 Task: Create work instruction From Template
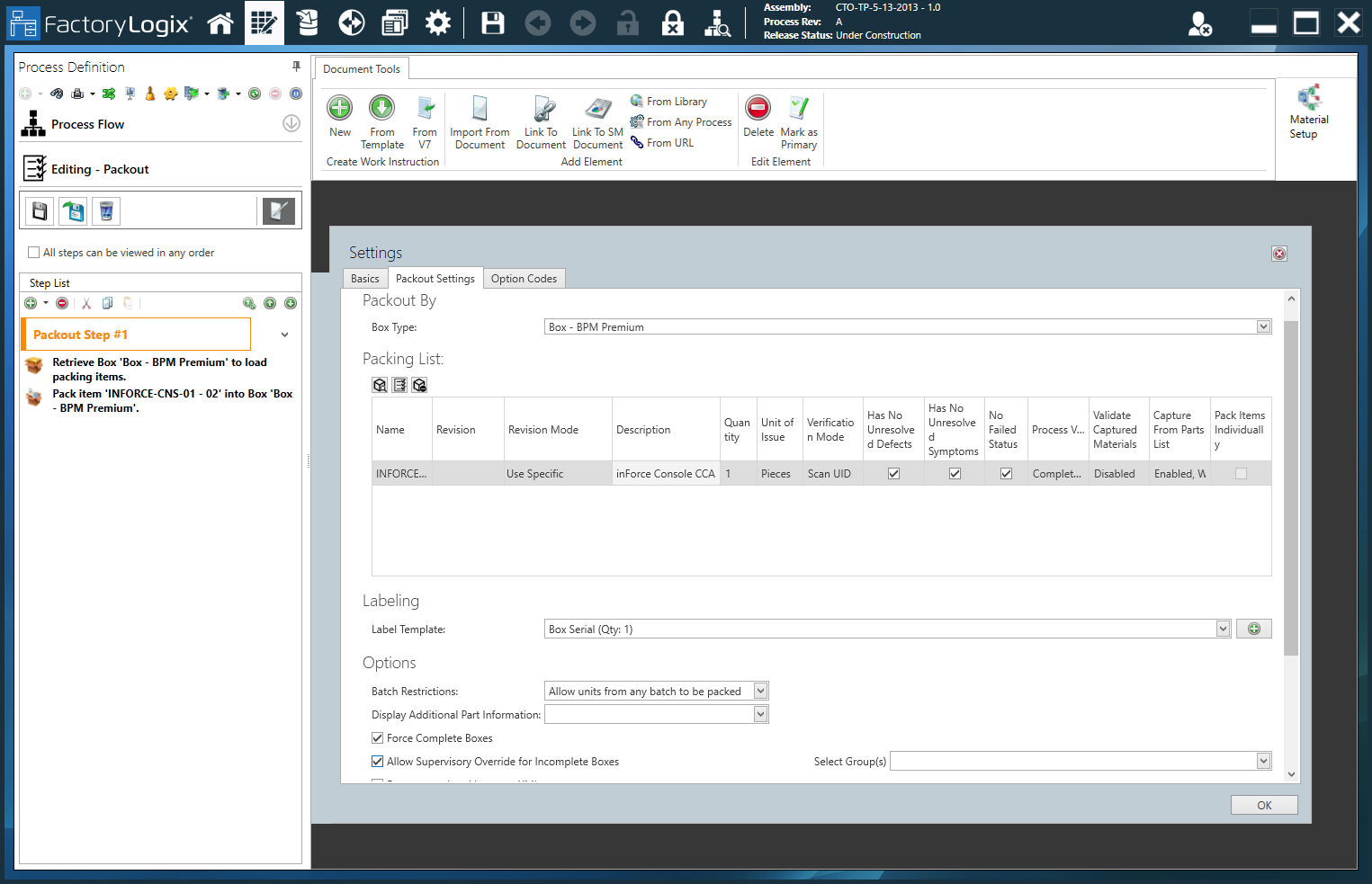[x=381, y=119]
